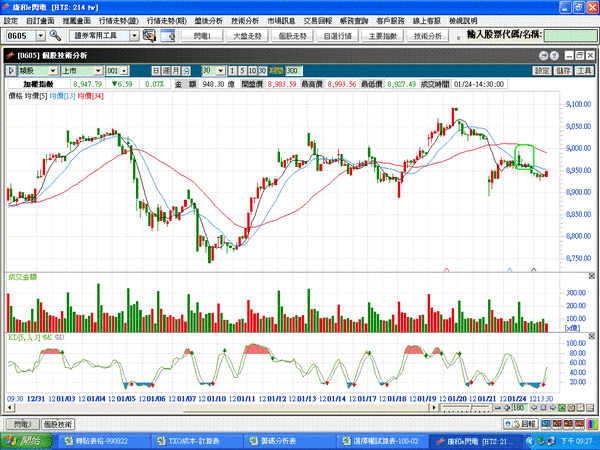Click the magnifier search icon beside 0605
The width and height of the screenshot is (600, 450).
(x=55, y=36)
